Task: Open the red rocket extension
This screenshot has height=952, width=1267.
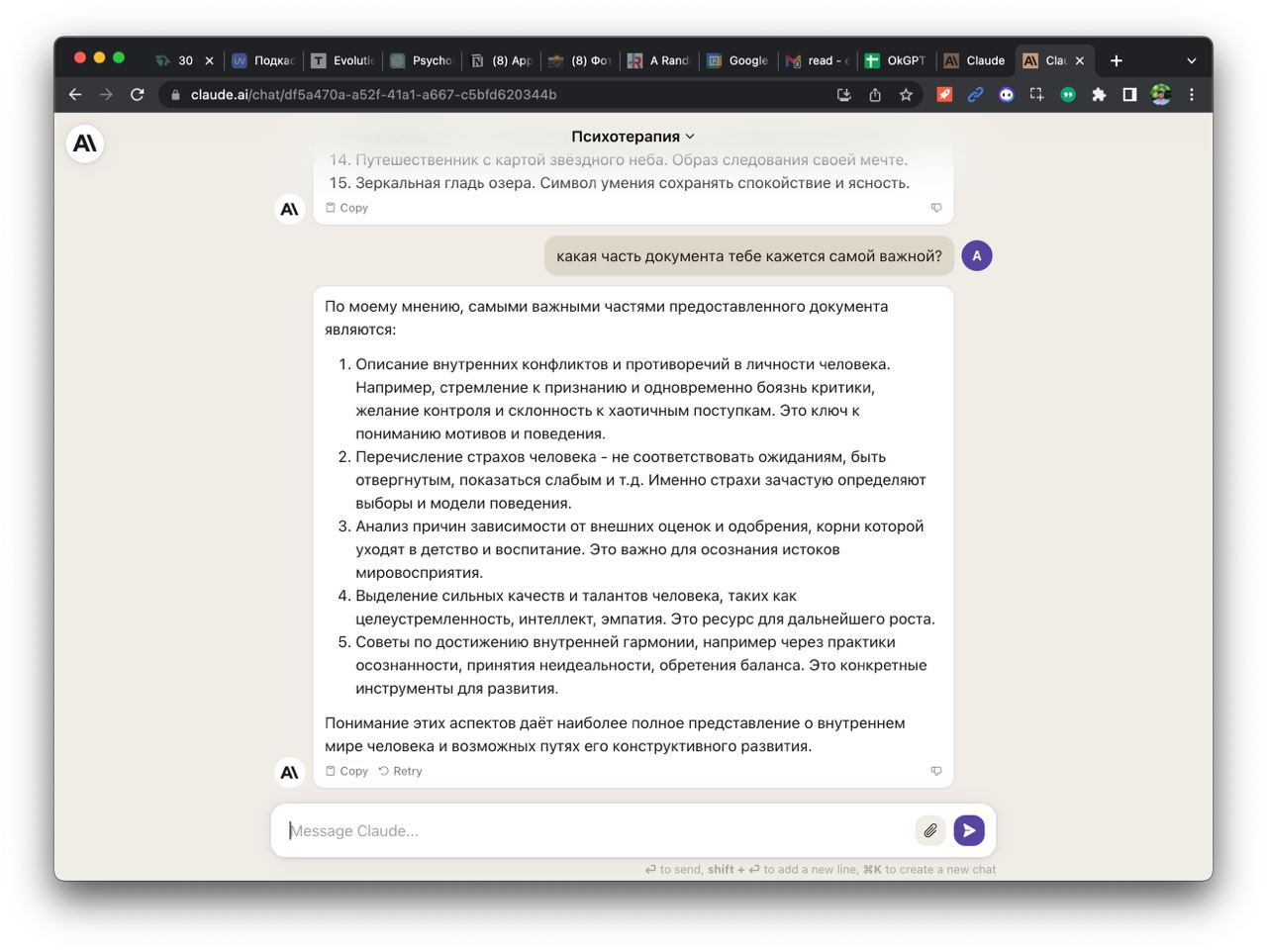Action: coord(944,95)
